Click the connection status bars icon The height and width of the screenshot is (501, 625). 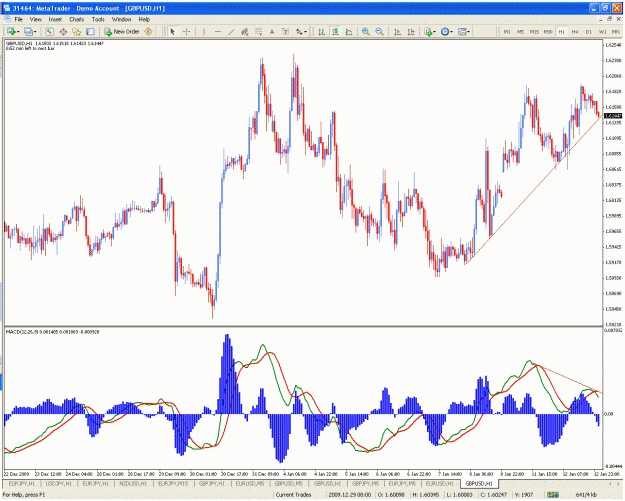[x=552, y=495]
